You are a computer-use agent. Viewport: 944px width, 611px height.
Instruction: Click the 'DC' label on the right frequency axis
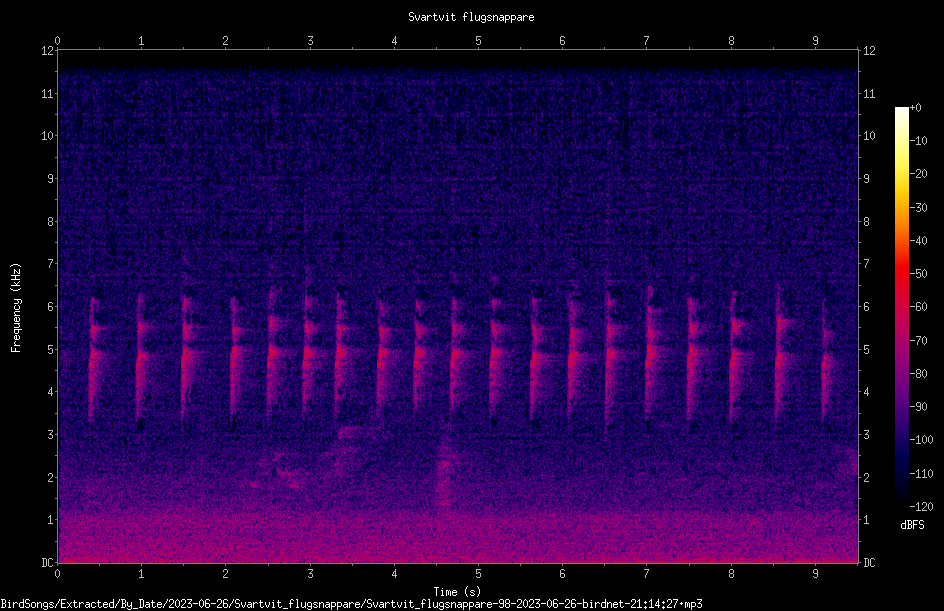click(x=869, y=563)
